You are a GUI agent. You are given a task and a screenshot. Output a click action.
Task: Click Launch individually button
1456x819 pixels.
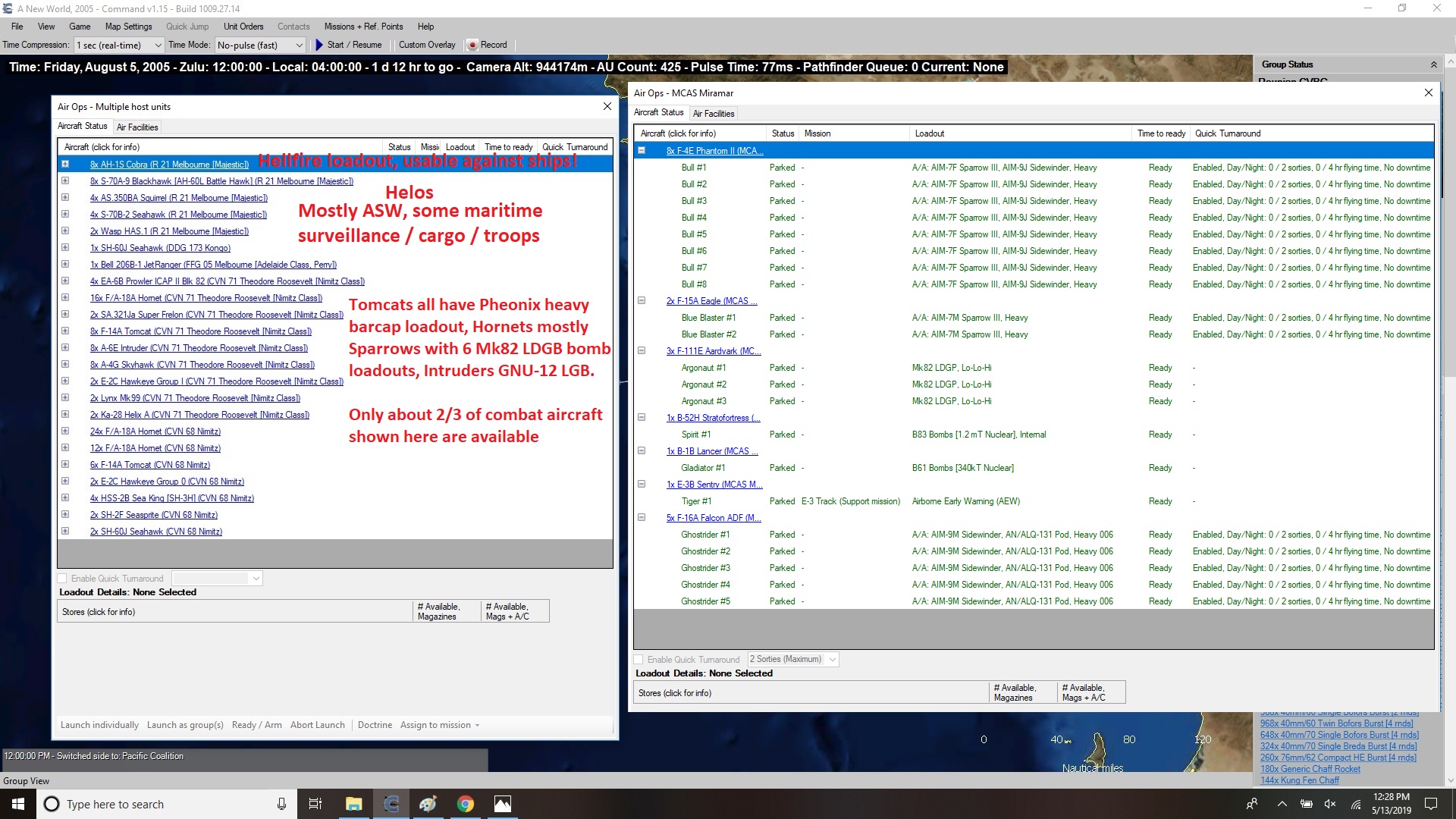[x=99, y=725]
